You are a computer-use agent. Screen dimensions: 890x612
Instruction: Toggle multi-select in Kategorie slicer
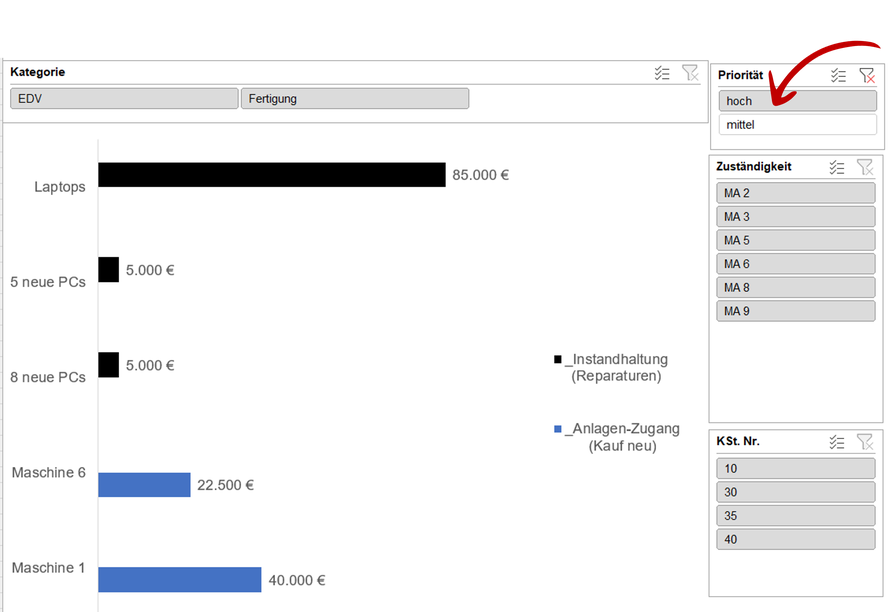tap(662, 73)
